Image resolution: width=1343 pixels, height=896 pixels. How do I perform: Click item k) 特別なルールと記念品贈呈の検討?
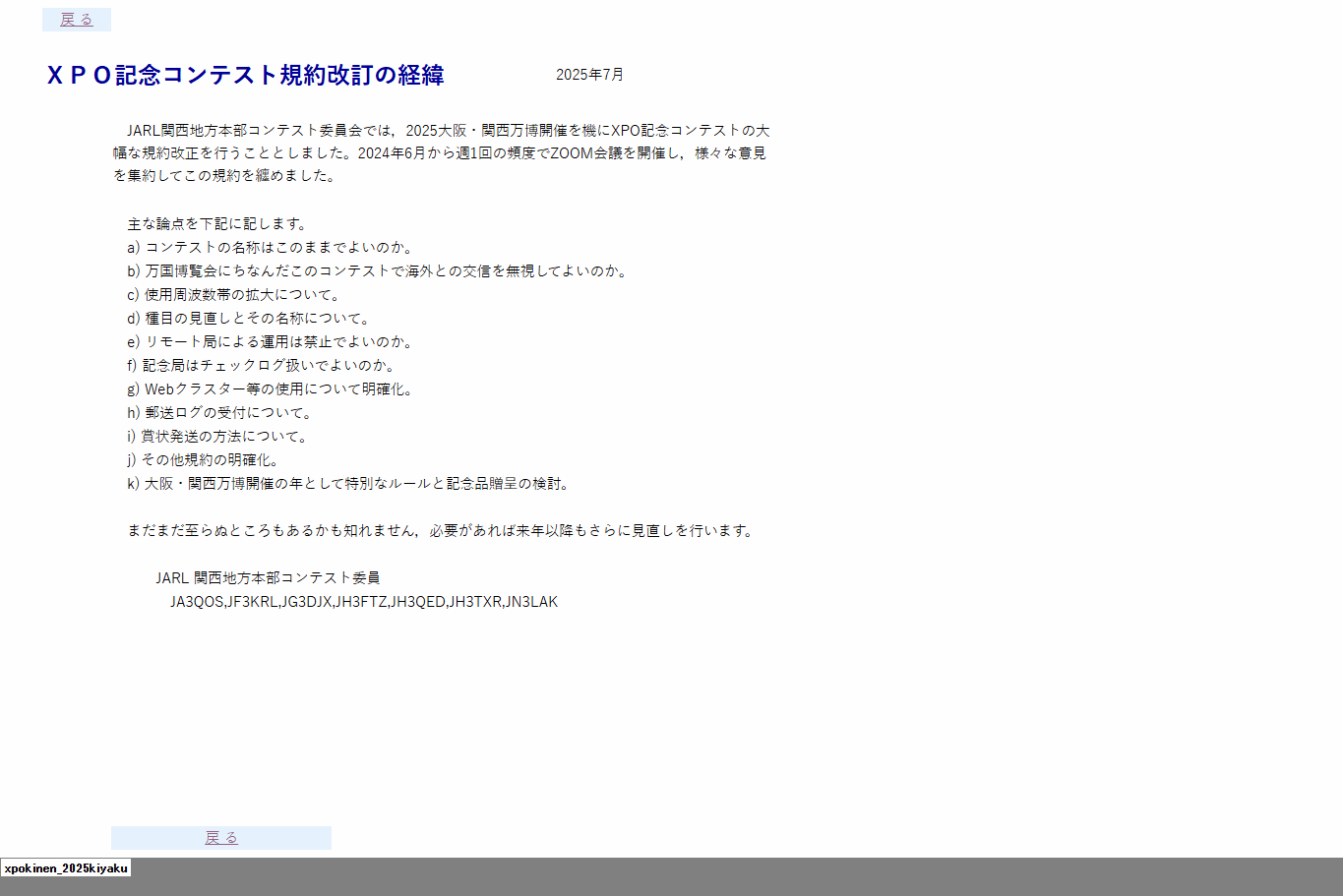pos(349,484)
